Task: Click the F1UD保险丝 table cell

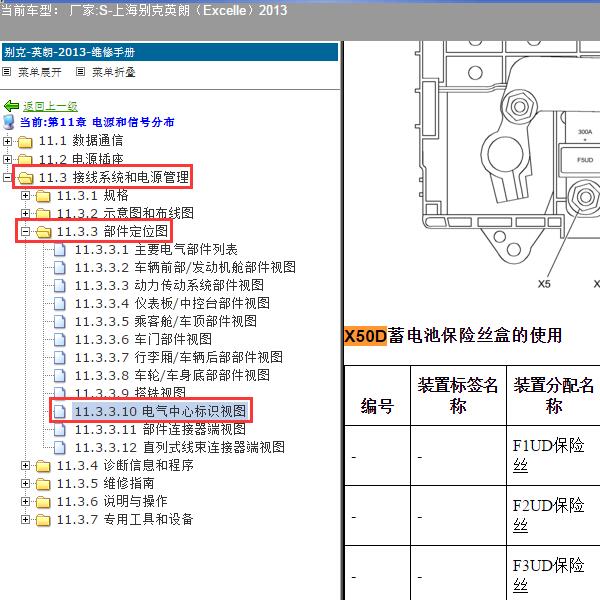Action: (x=553, y=455)
